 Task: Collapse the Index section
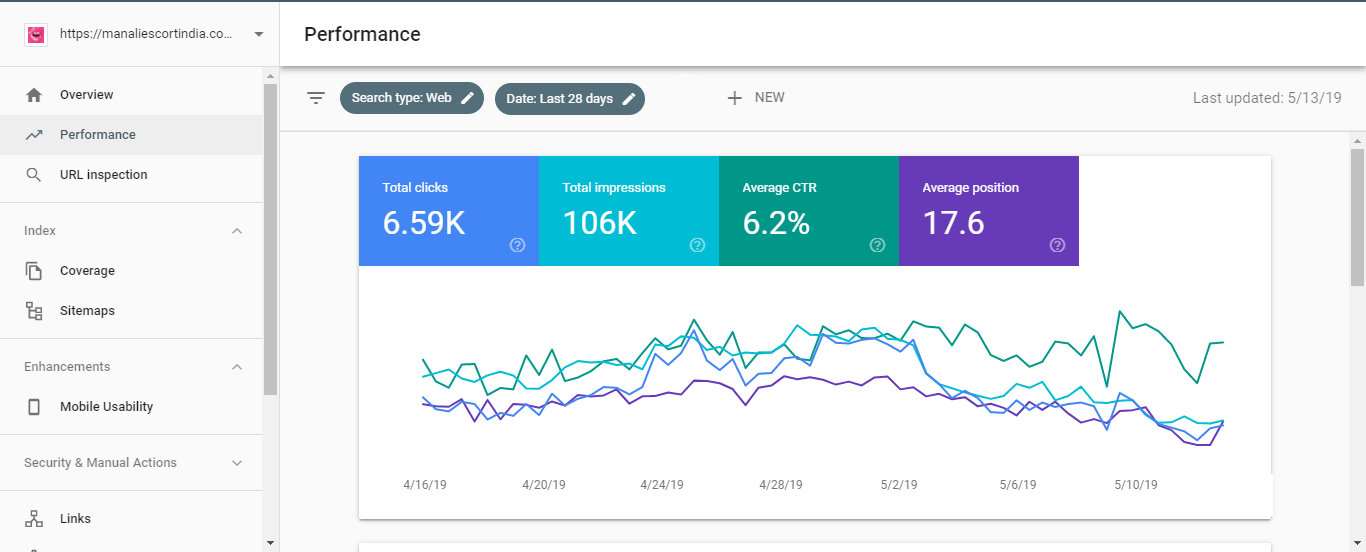coord(237,231)
